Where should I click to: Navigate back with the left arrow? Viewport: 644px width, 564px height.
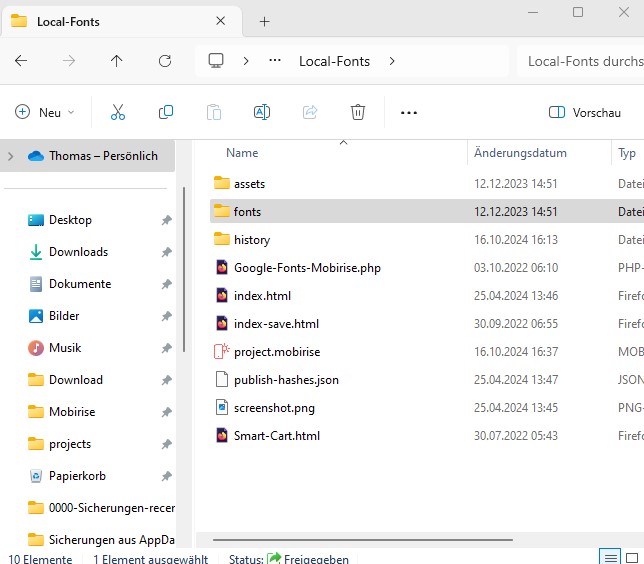(21, 61)
